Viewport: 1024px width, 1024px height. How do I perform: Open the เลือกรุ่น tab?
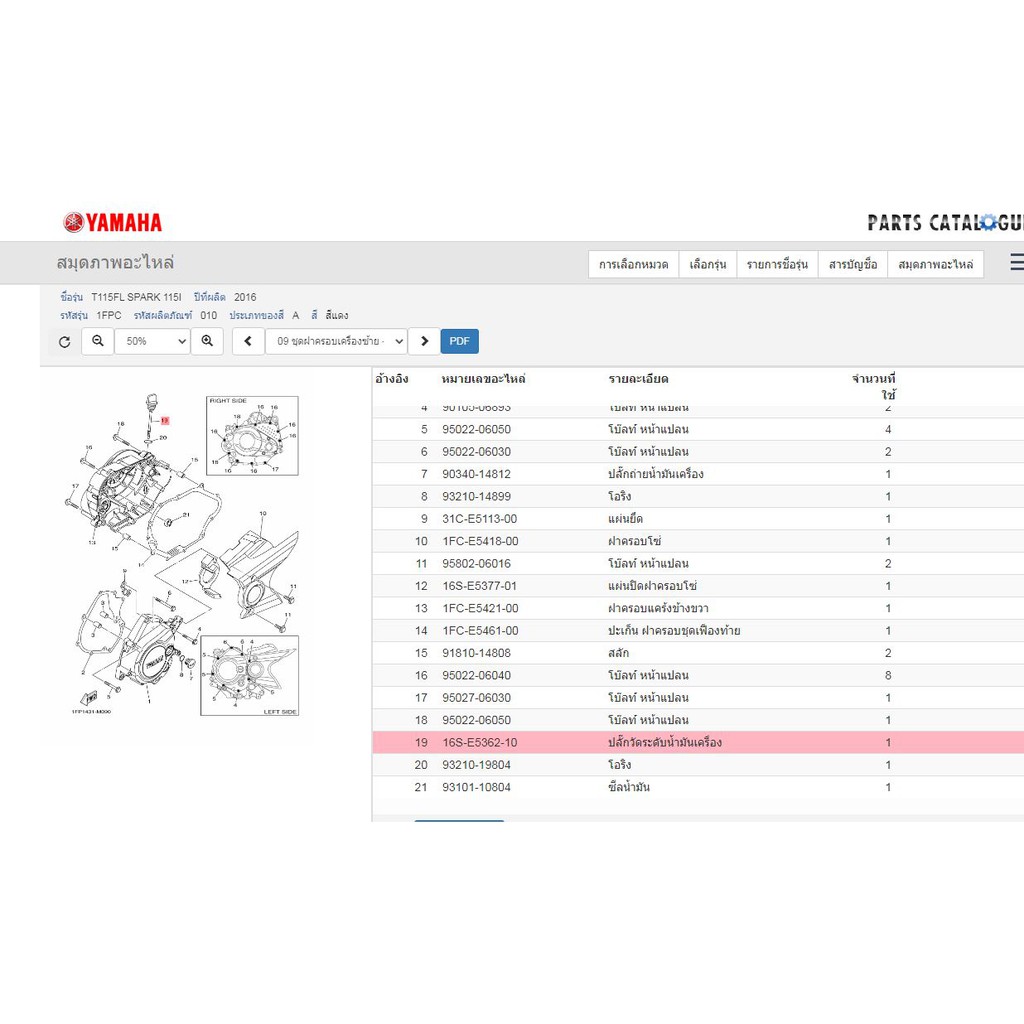pos(708,264)
